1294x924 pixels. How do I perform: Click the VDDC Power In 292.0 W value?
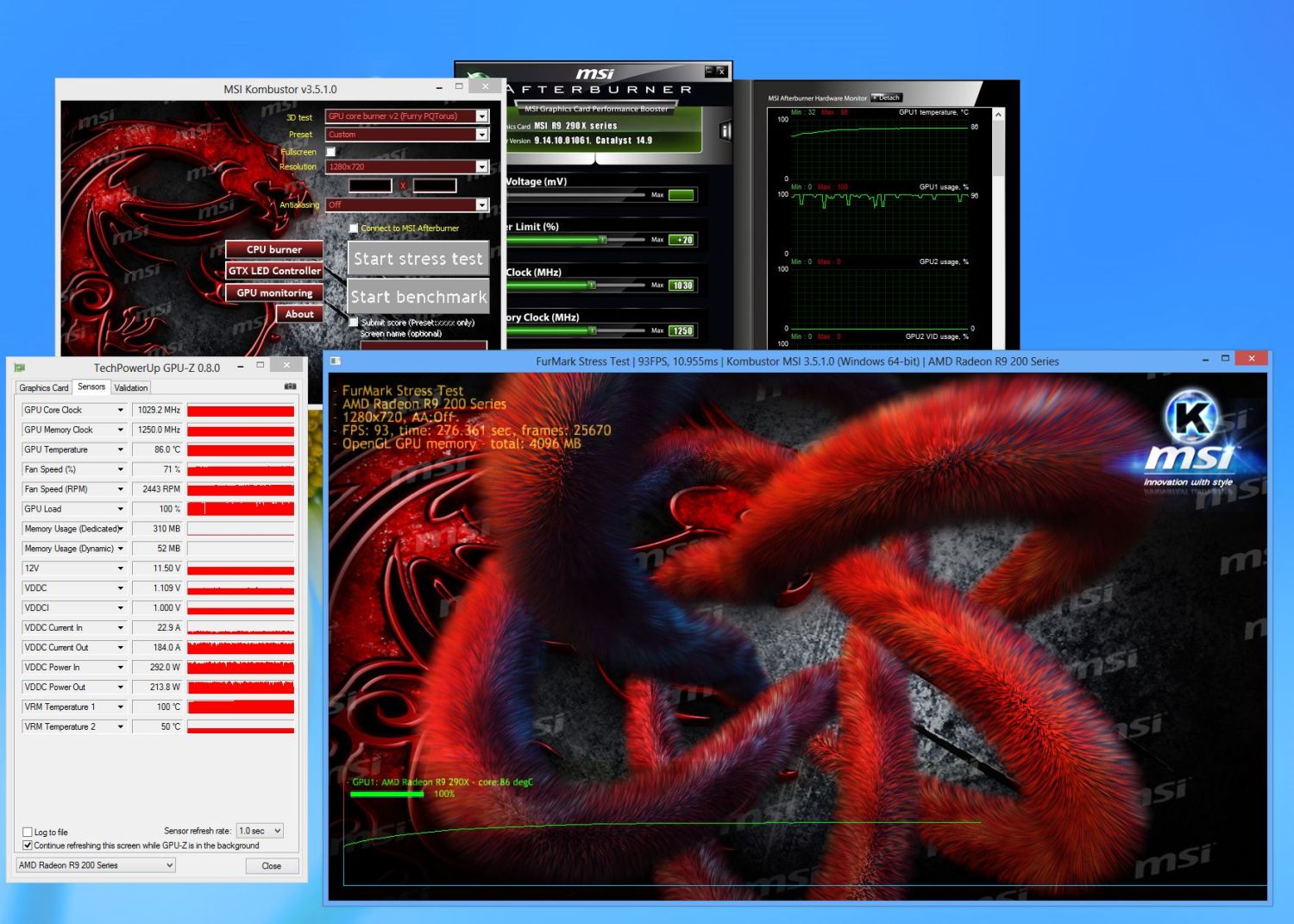point(157,668)
